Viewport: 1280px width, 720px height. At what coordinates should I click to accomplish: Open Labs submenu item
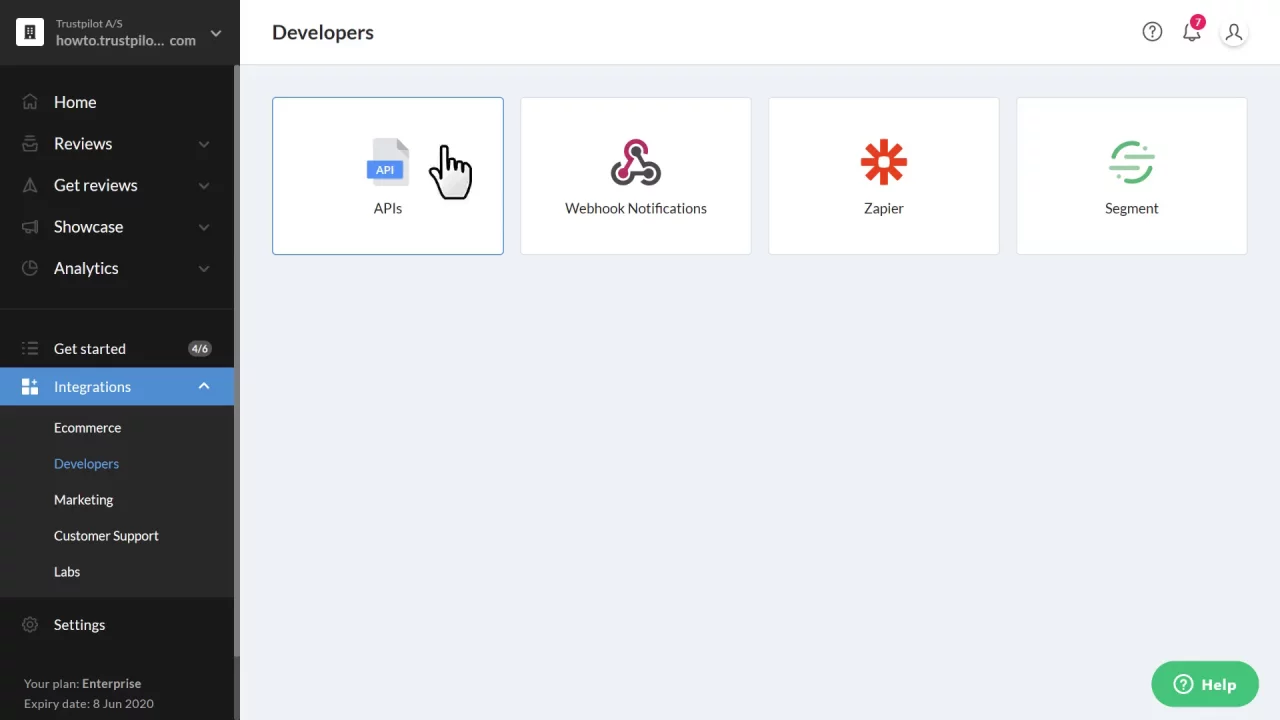pyautogui.click(x=67, y=572)
